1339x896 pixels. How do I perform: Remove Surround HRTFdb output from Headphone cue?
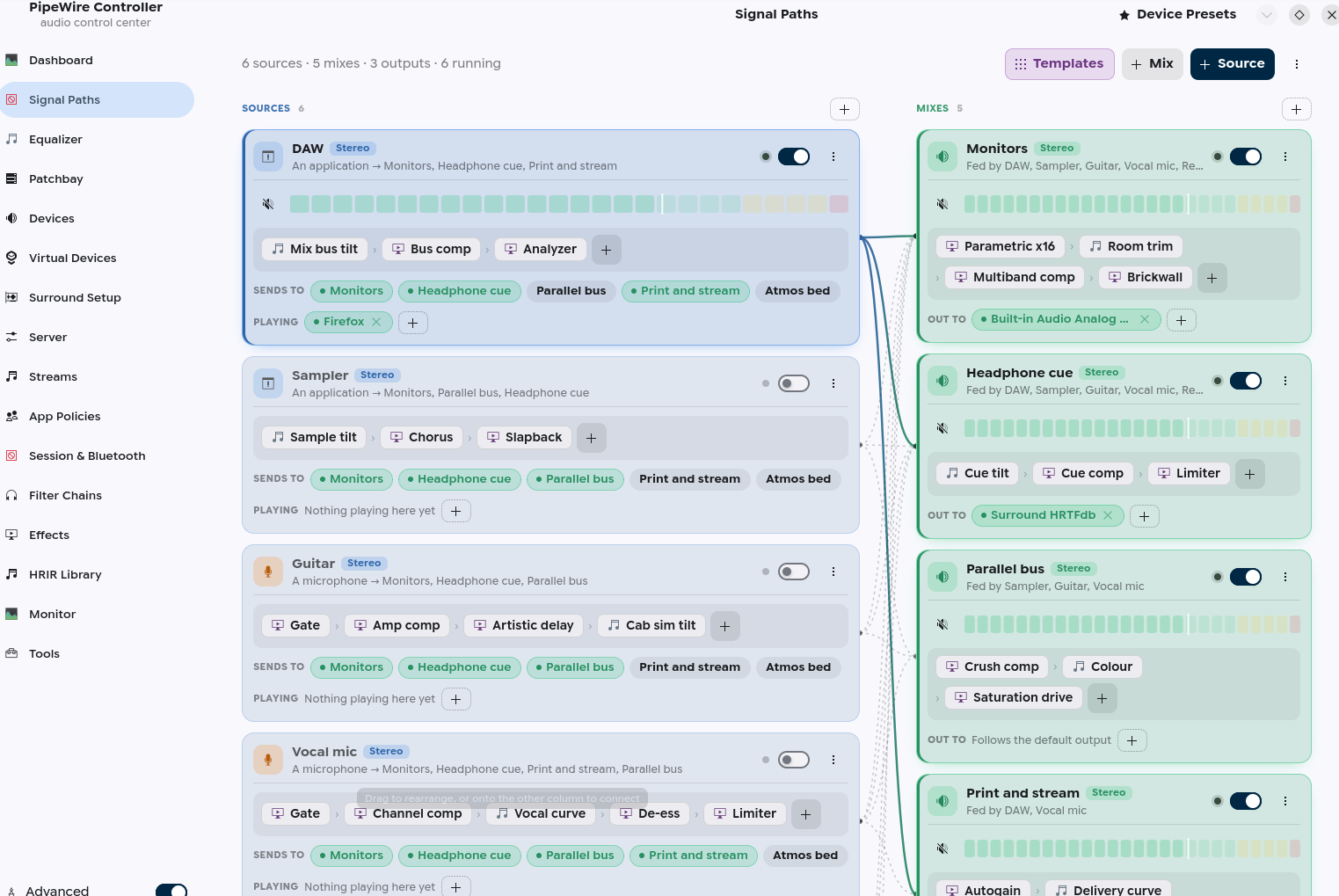click(x=1108, y=515)
